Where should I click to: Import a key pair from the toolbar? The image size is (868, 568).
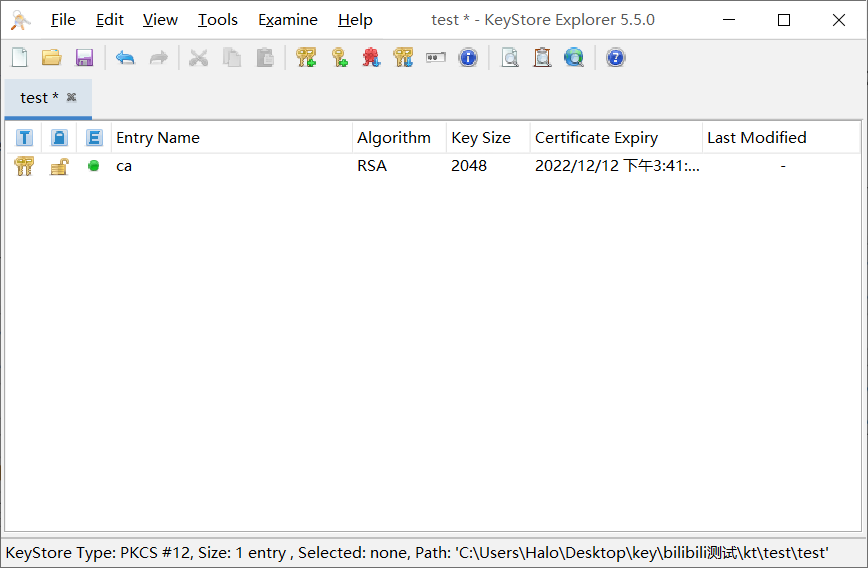tap(403, 58)
